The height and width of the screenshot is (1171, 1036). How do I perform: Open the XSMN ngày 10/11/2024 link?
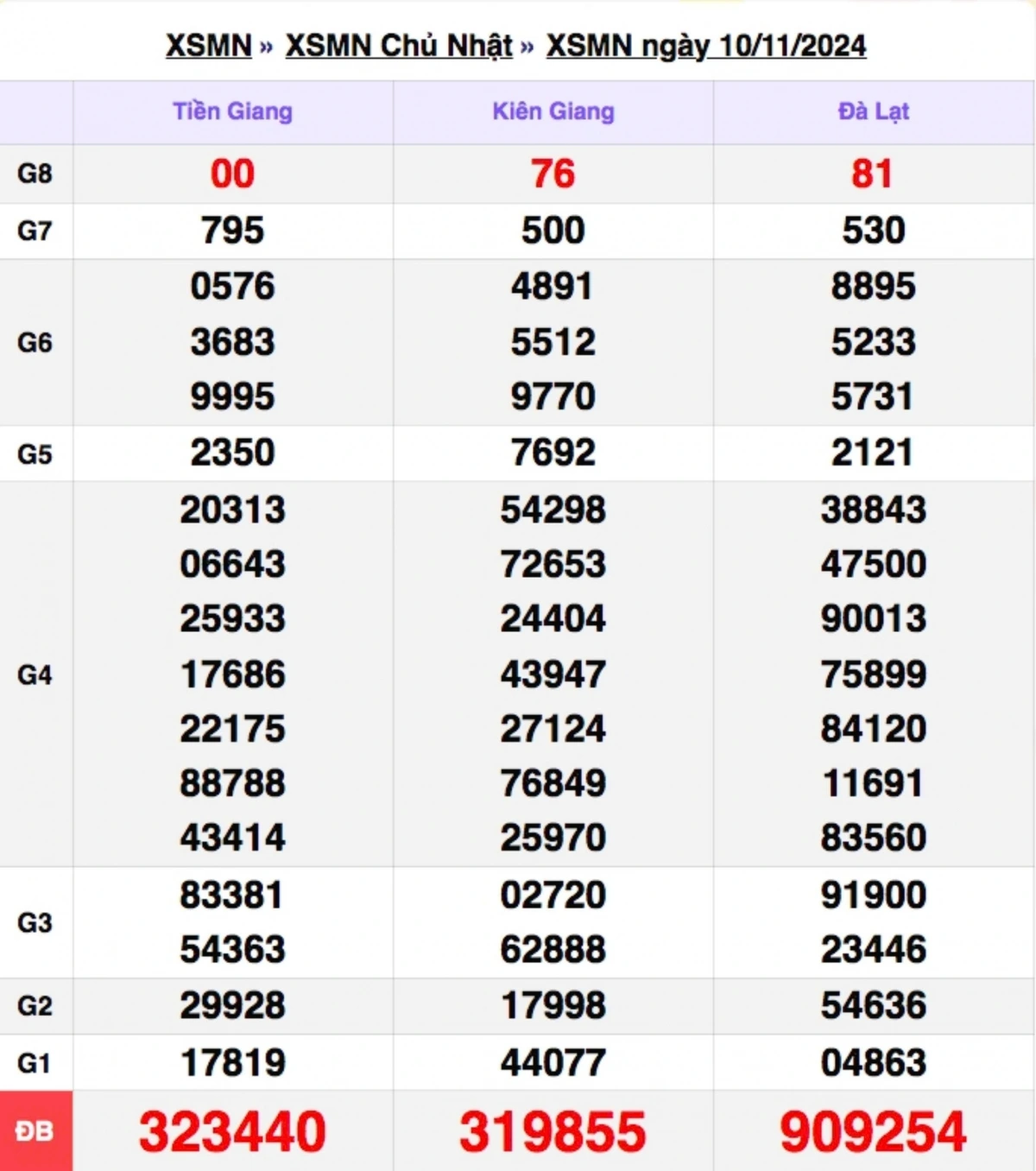[706, 46]
